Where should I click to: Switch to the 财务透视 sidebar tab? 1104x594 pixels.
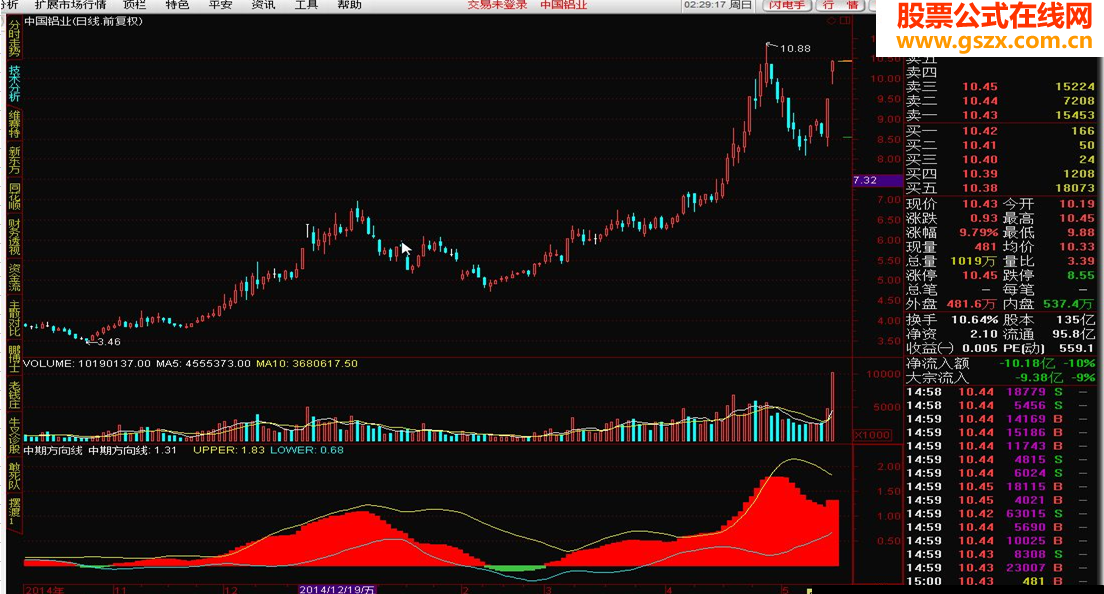click(x=14, y=236)
